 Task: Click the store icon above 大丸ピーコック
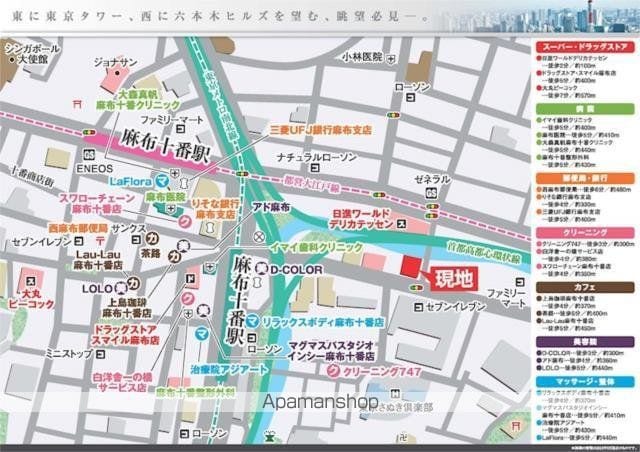coord(31,281)
